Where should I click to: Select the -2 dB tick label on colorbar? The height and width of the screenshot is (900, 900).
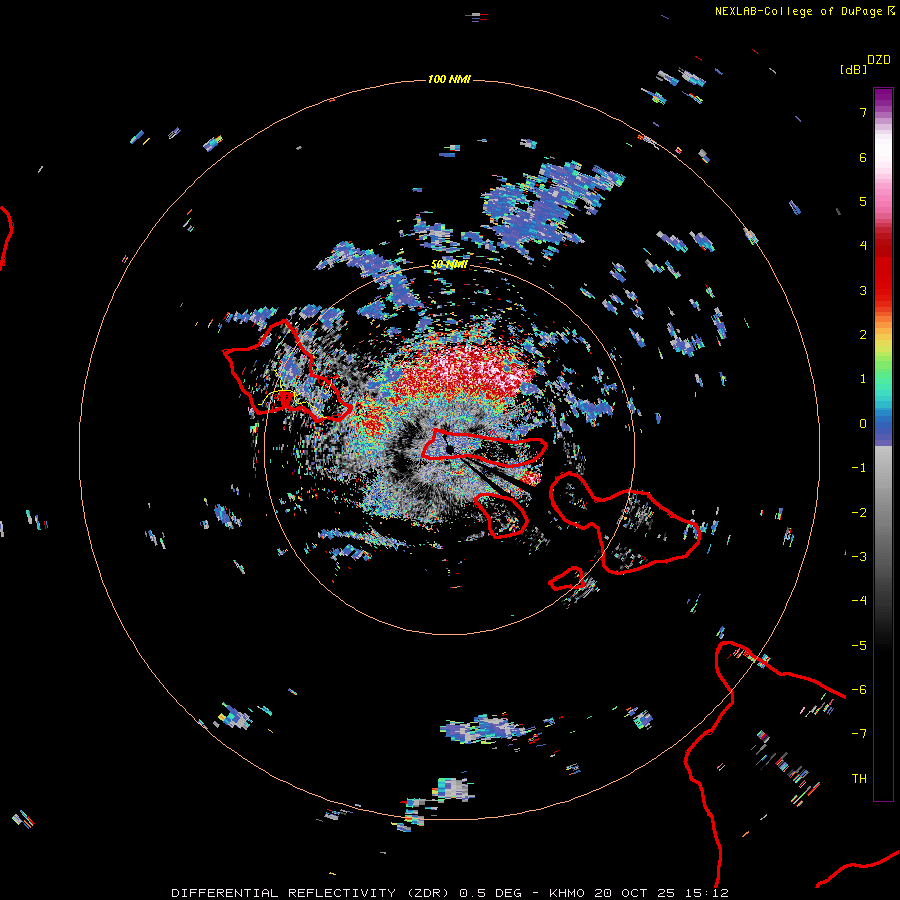pos(859,513)
